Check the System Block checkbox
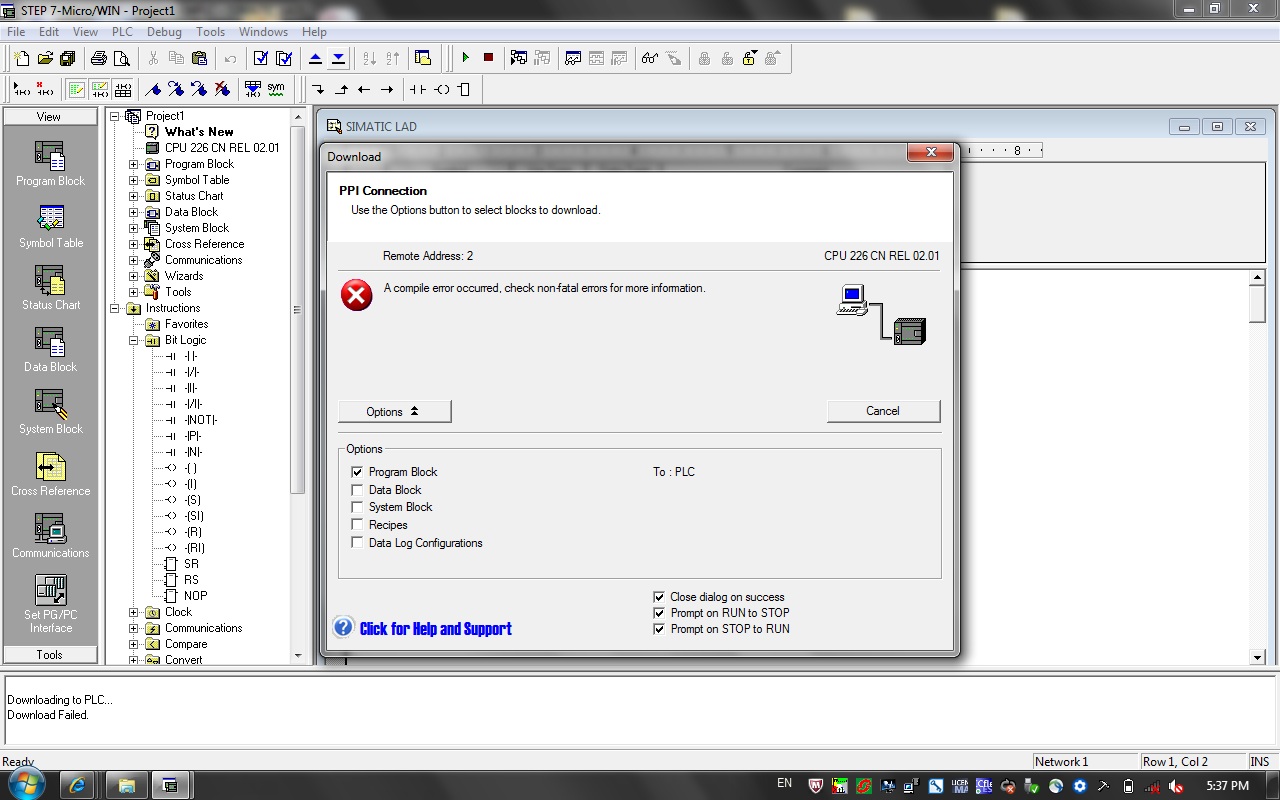The height and width of the screenshot is (800, 1280). (x=357, y=507)
